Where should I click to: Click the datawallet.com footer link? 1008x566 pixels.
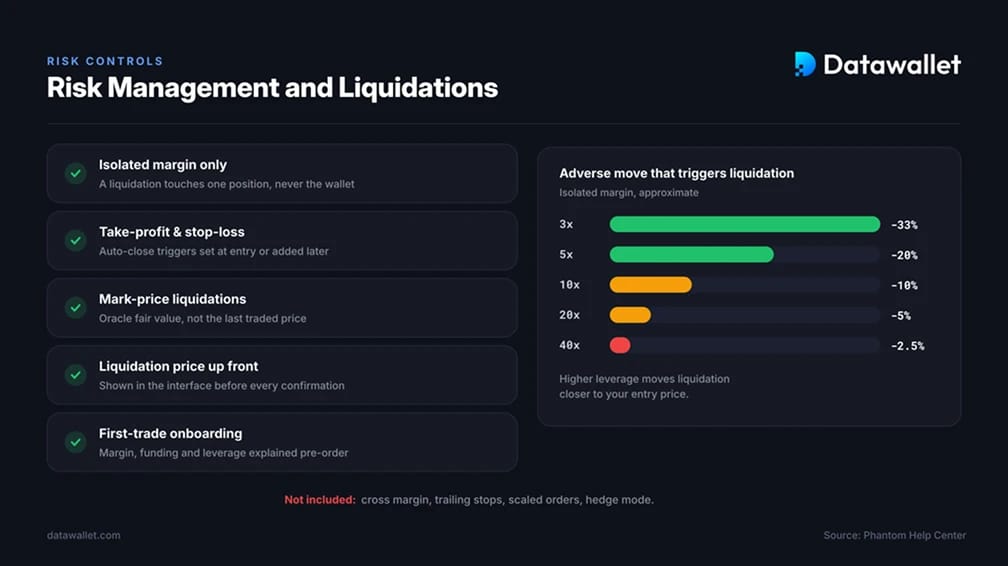tap(84, 535)
